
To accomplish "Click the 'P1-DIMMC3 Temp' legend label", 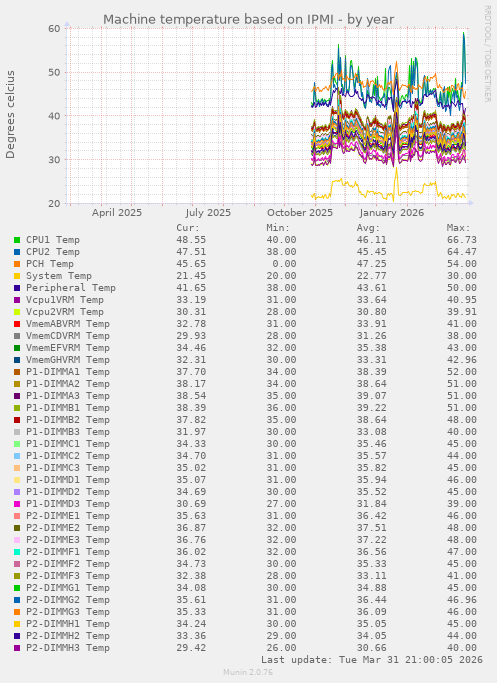I will point(68,468).
